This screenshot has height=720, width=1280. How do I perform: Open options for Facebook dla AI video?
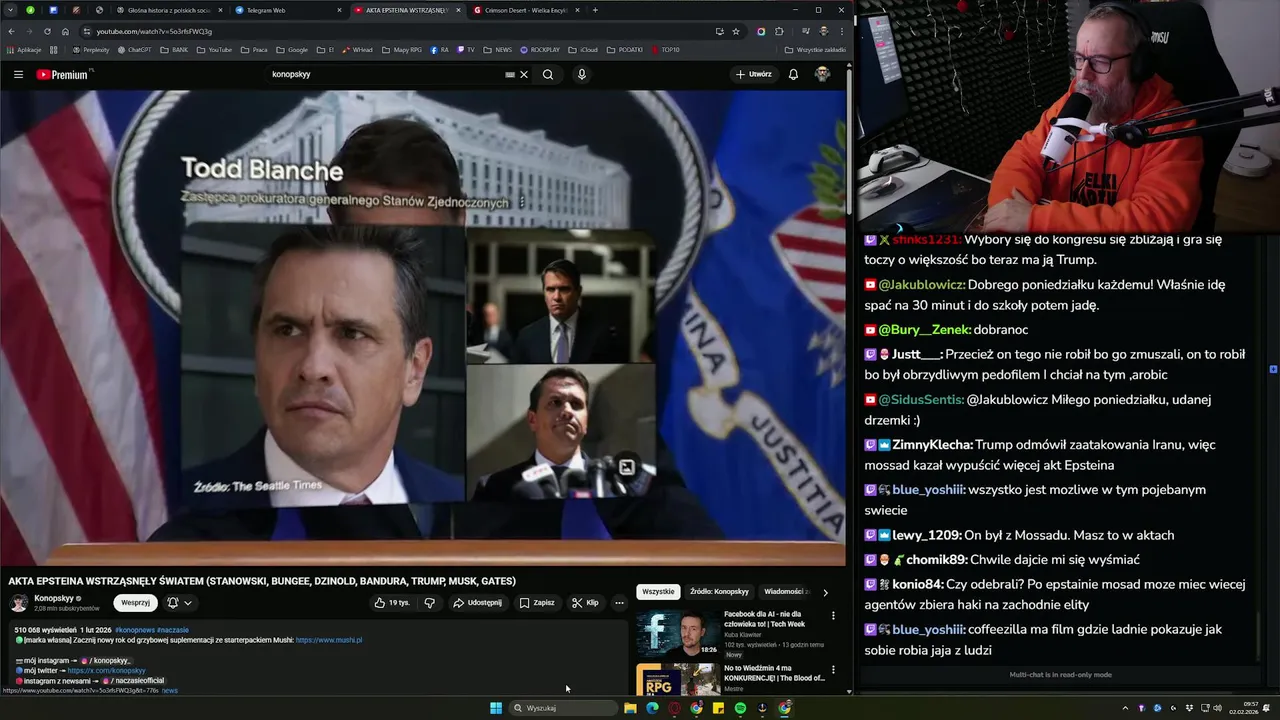coord(833,616)
